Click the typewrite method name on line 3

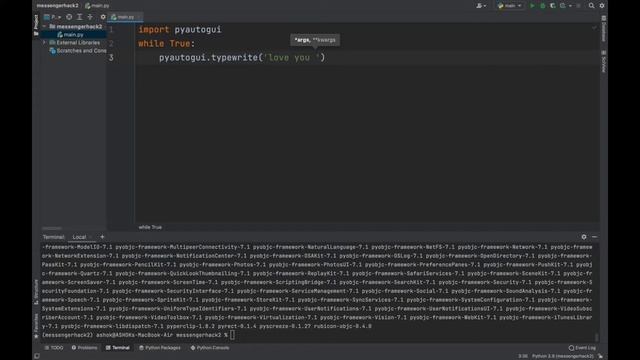click(x=234, y=58)
